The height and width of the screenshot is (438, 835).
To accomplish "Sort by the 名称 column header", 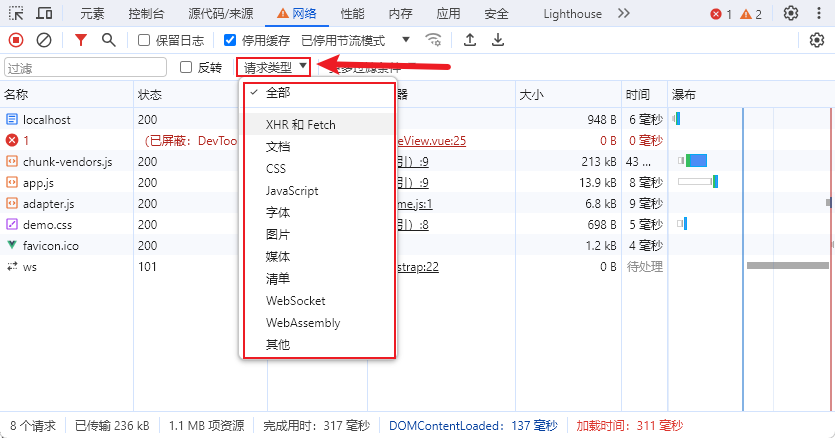I will pos(67,95).
